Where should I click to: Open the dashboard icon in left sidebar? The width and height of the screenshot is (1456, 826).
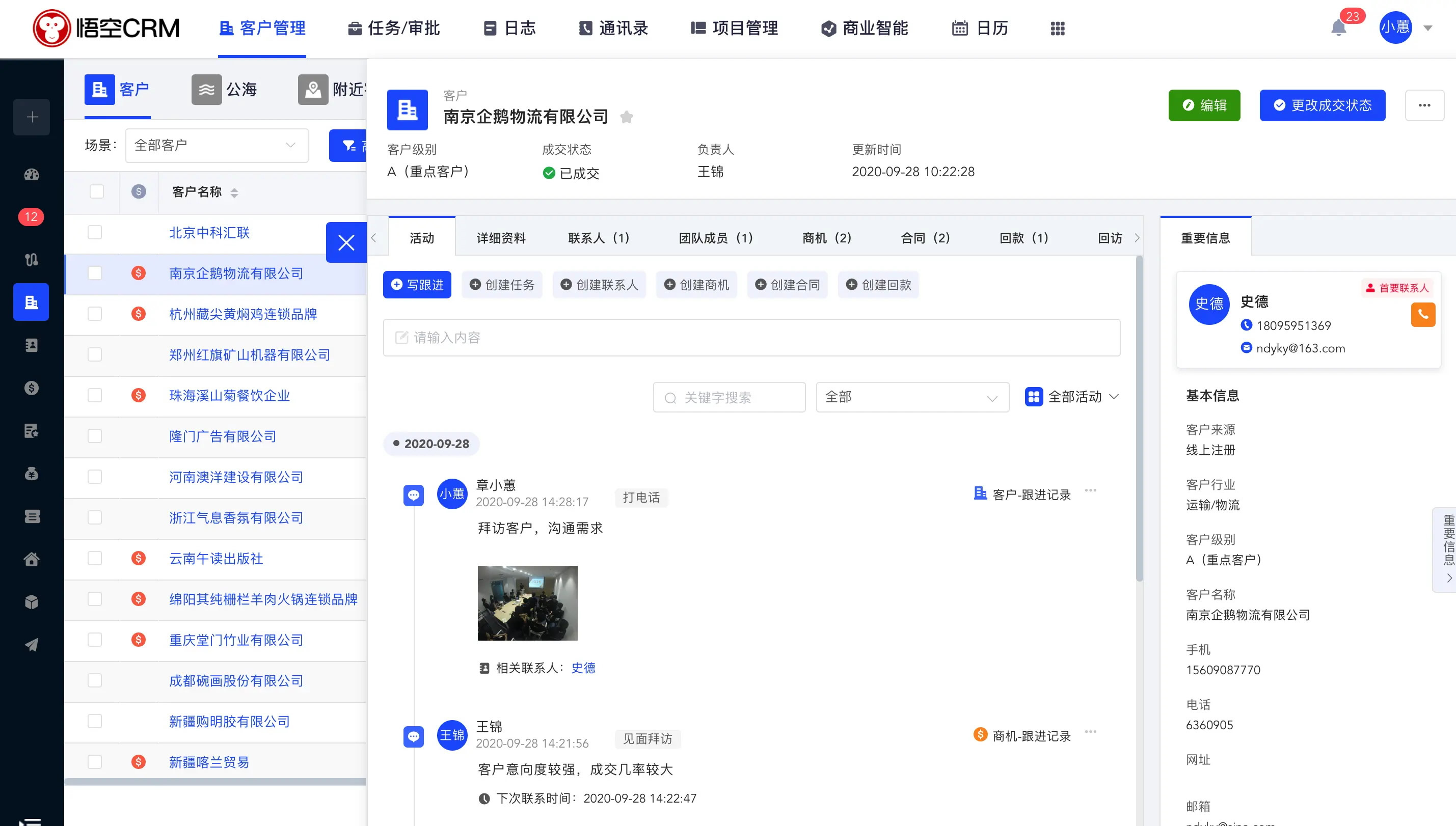tap(31, 175)
